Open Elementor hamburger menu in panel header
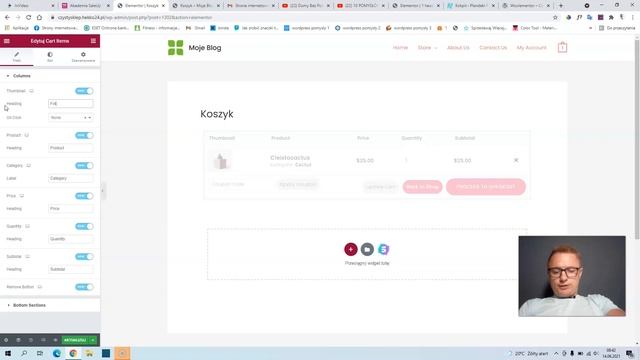 (7, 41)
